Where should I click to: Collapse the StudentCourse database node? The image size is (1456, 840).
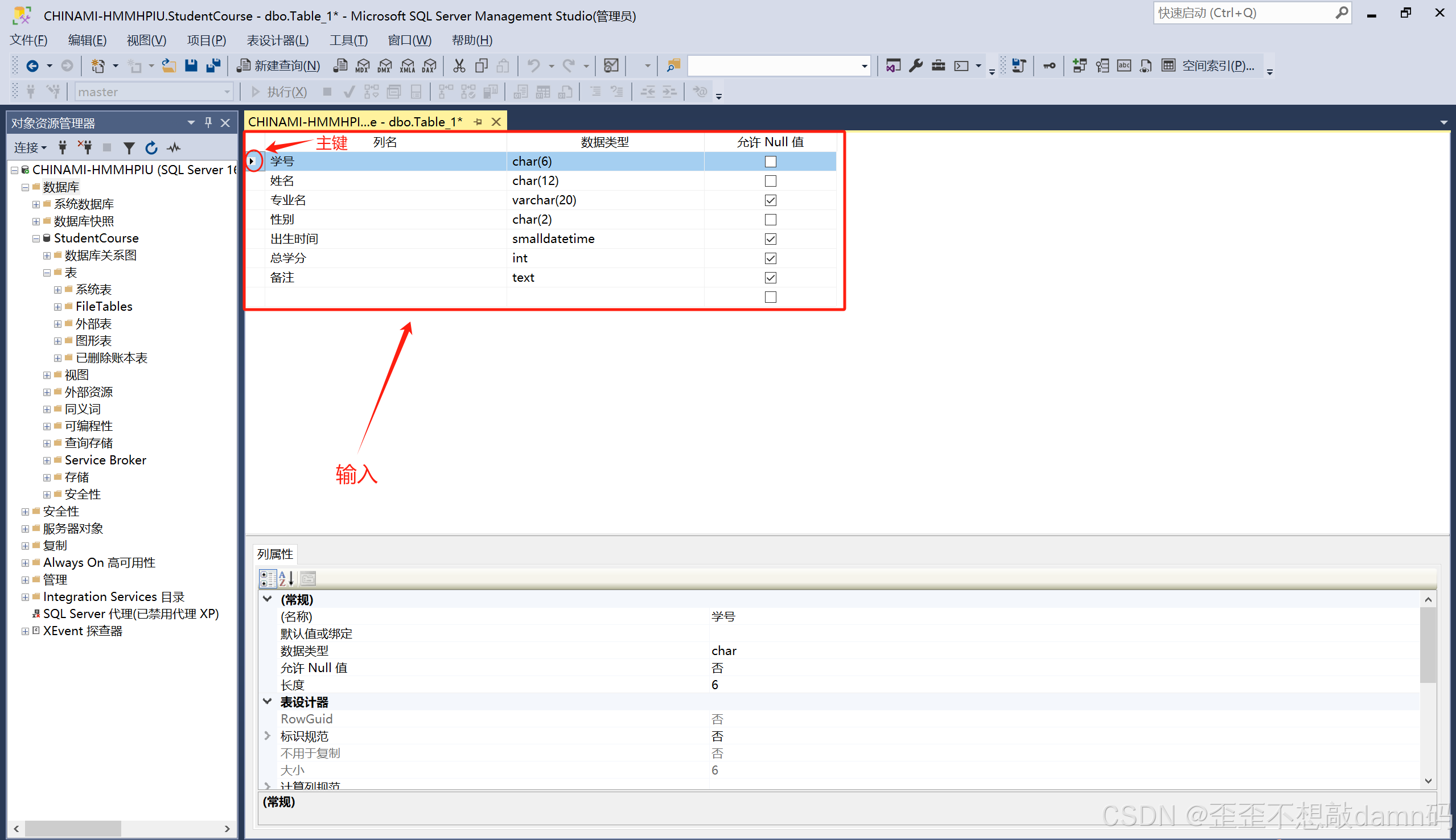(36, 238)
